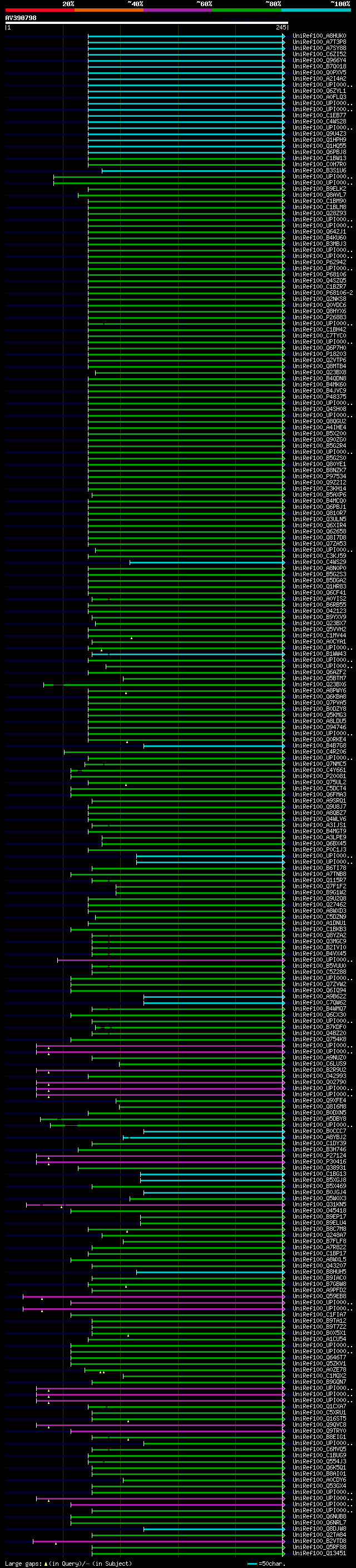This screenshot has width=356, height=1568.
Task: Click the UniRef100_Q9U4Z3 label
Action: click(319, 134)
